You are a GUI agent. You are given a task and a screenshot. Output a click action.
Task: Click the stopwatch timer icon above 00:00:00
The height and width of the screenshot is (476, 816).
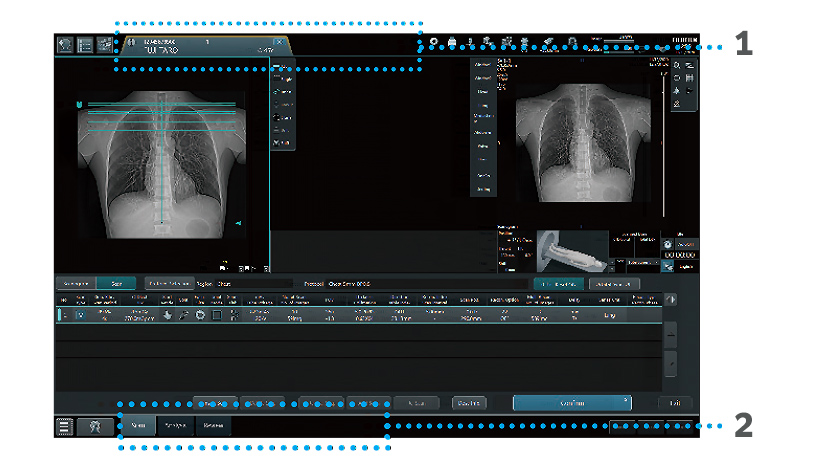tap(668, 244)
